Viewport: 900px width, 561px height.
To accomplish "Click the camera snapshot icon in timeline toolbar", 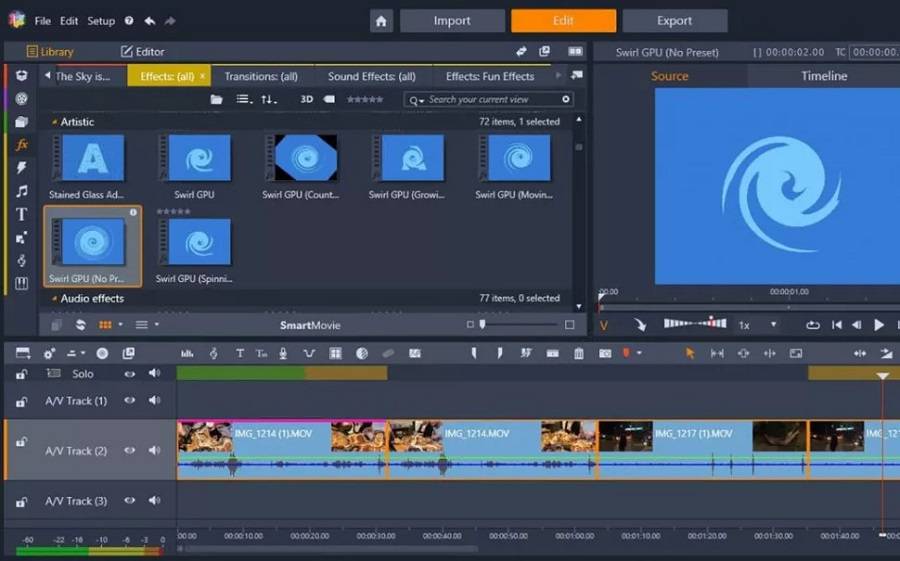I will pos(605,353).
